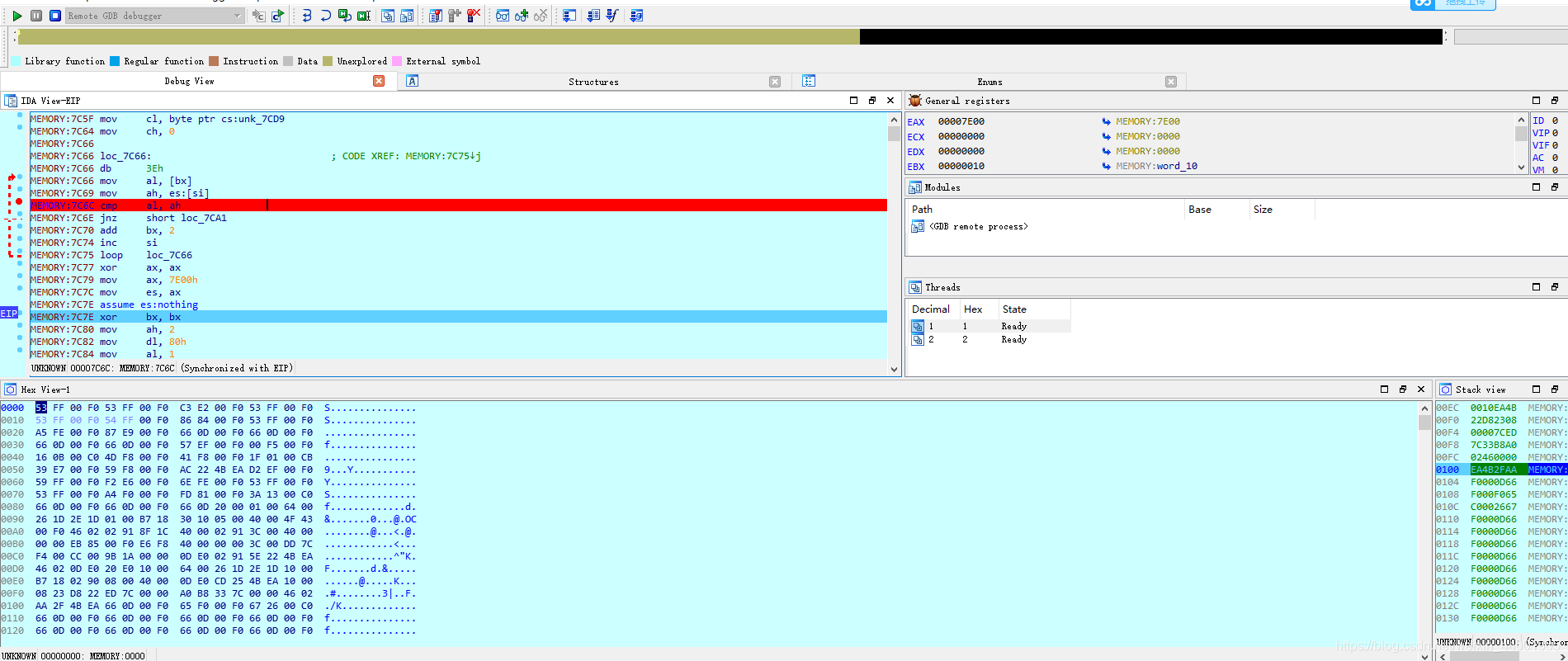Open the Remote GDB debugger dropdown

coord(154,16)
